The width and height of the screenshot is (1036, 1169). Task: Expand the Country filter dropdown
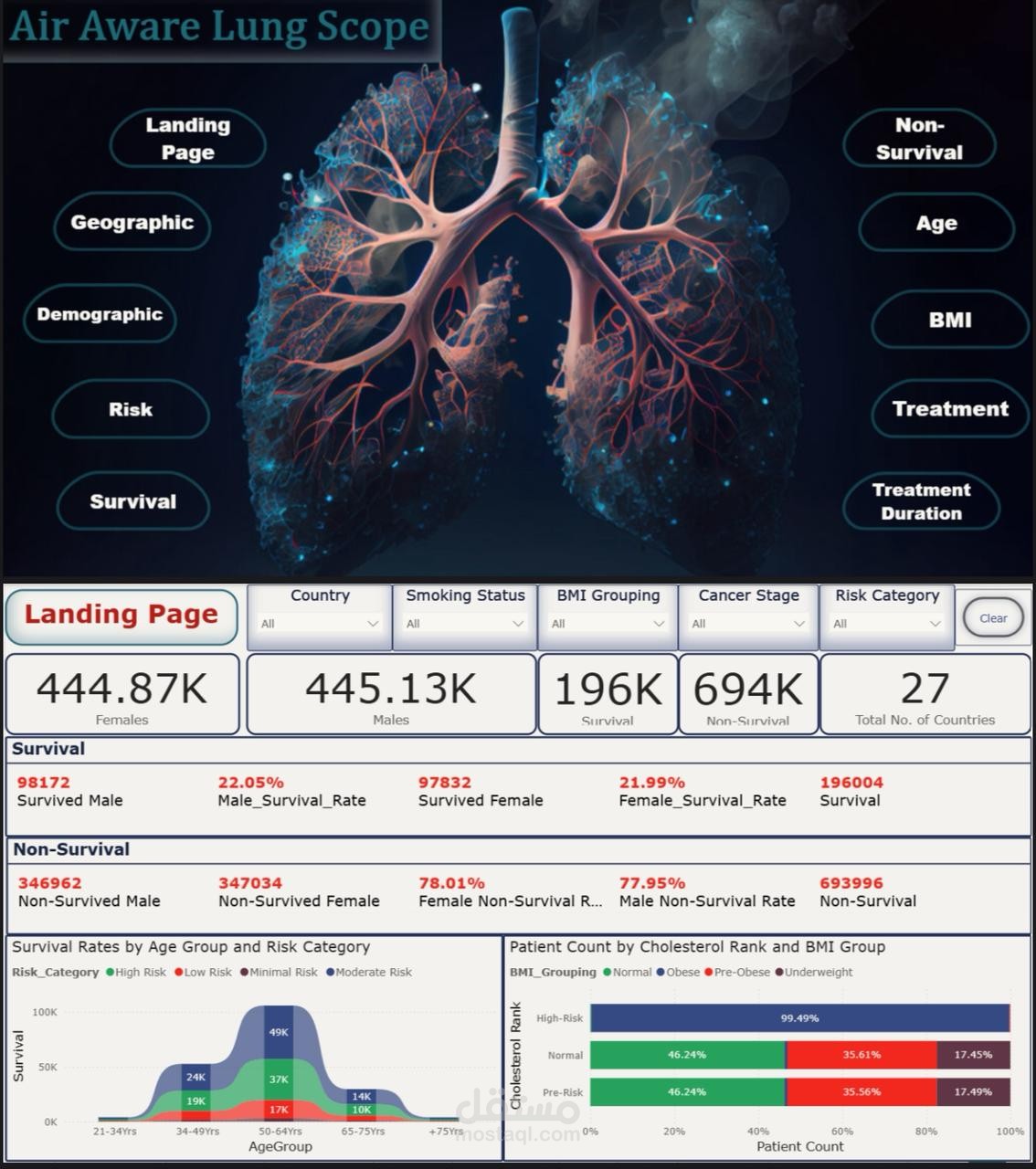tap(320, 624)
